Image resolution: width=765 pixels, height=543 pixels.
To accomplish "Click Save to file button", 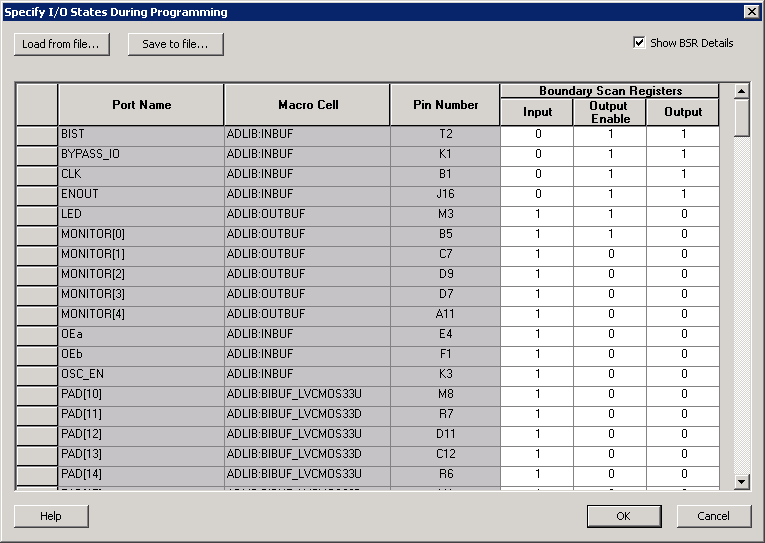I will tap(175, 44).
